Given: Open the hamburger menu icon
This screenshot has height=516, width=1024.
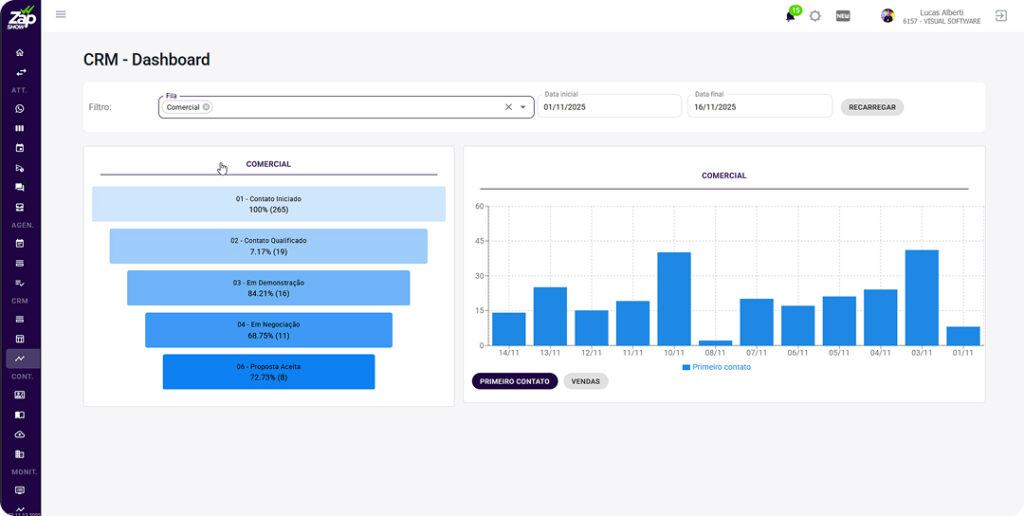Looking at the screenshot, I should tap(61, 14).
